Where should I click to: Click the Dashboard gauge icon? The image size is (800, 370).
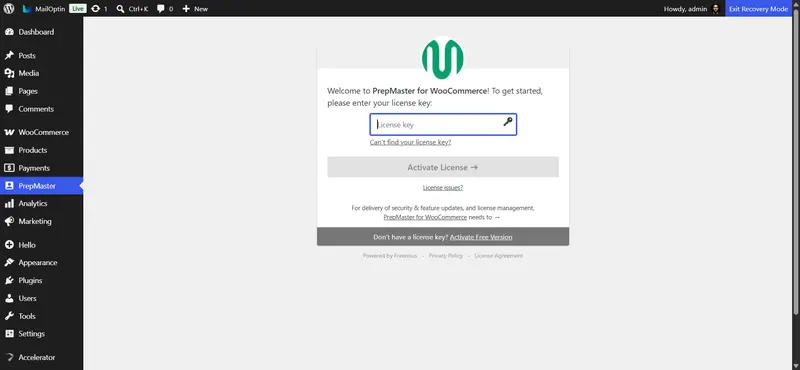[x=9, y=32]
